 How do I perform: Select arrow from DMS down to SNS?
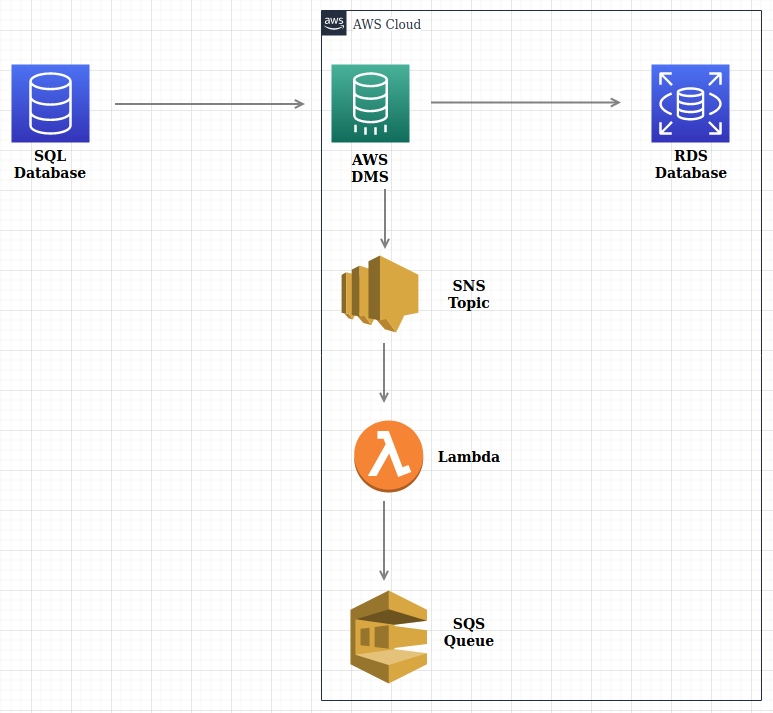384,218
